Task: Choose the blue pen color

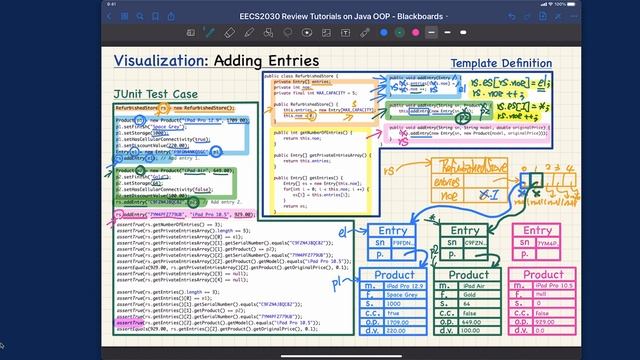Action: (384, 33)
